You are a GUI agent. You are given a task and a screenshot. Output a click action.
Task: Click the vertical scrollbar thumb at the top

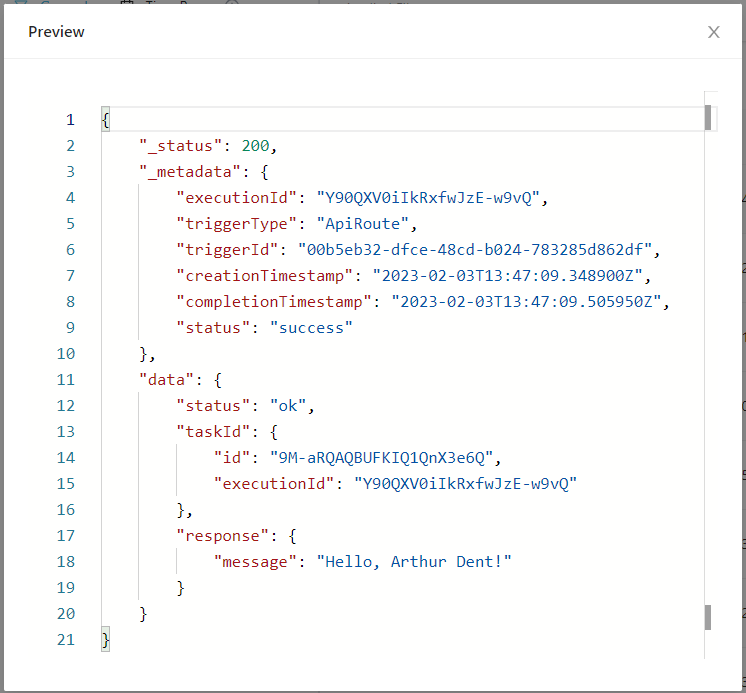point(708,118)
